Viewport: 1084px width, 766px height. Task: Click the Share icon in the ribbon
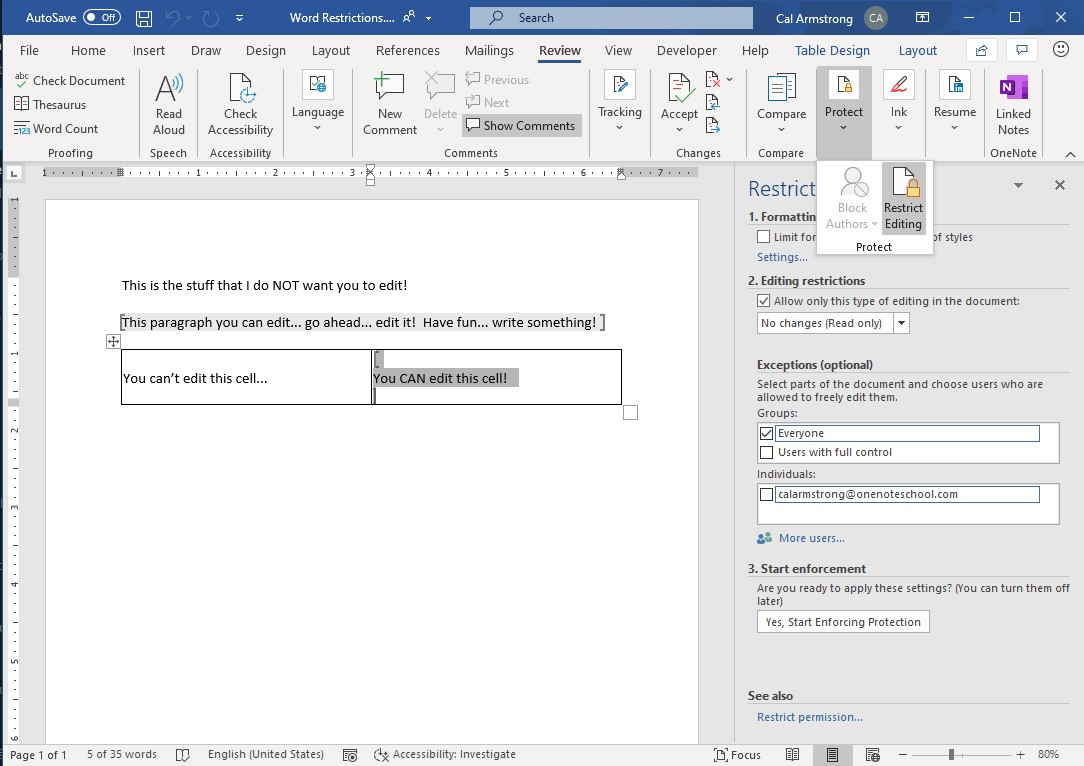pos(981,50)
